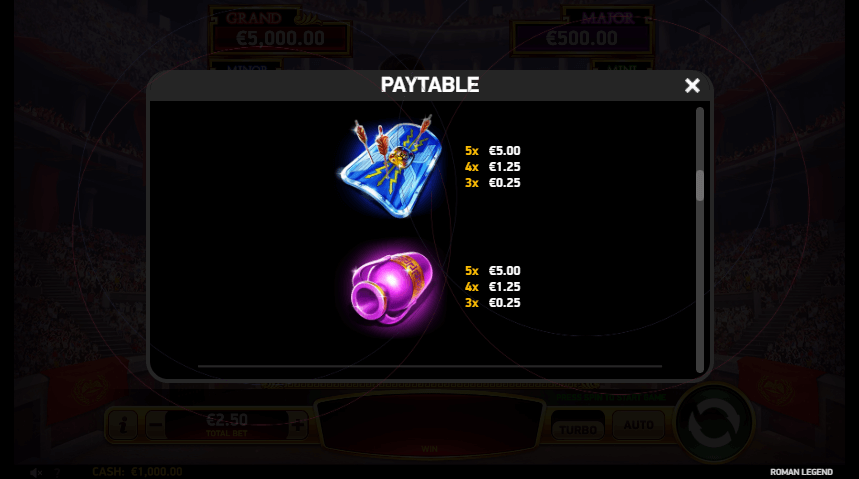Screen dimensions: 859x479
Task: Increase total bet with plus button
Action: coord(298,425)
